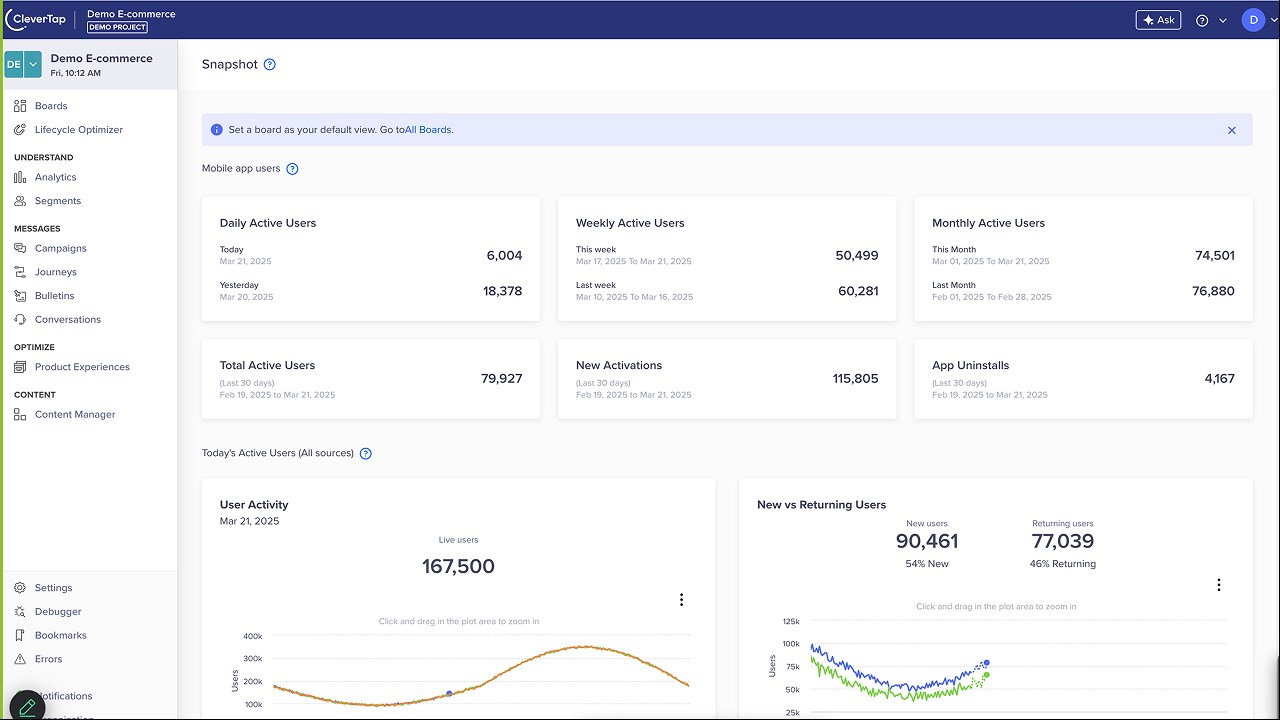Image resolution: width=1280 pixels, height=720 pixels.
Task: Click the Conversations headset icon
Action: pos(20,320)
